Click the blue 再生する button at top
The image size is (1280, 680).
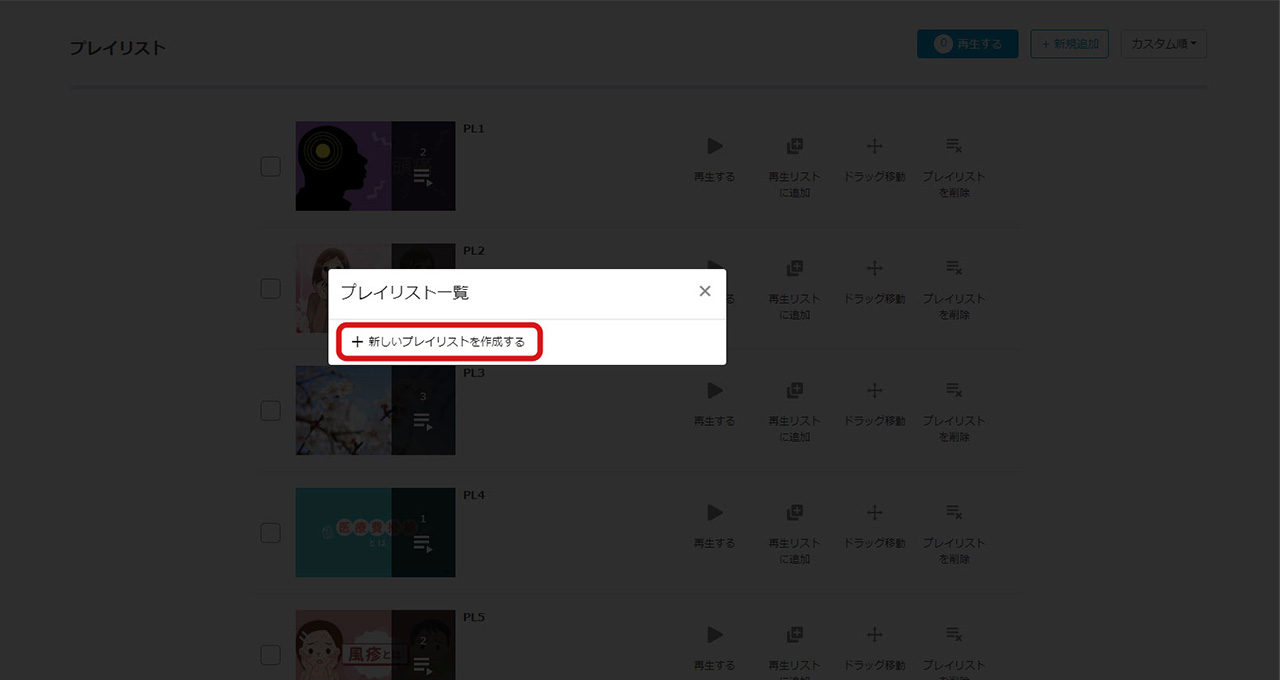click(x=968, y=44)
